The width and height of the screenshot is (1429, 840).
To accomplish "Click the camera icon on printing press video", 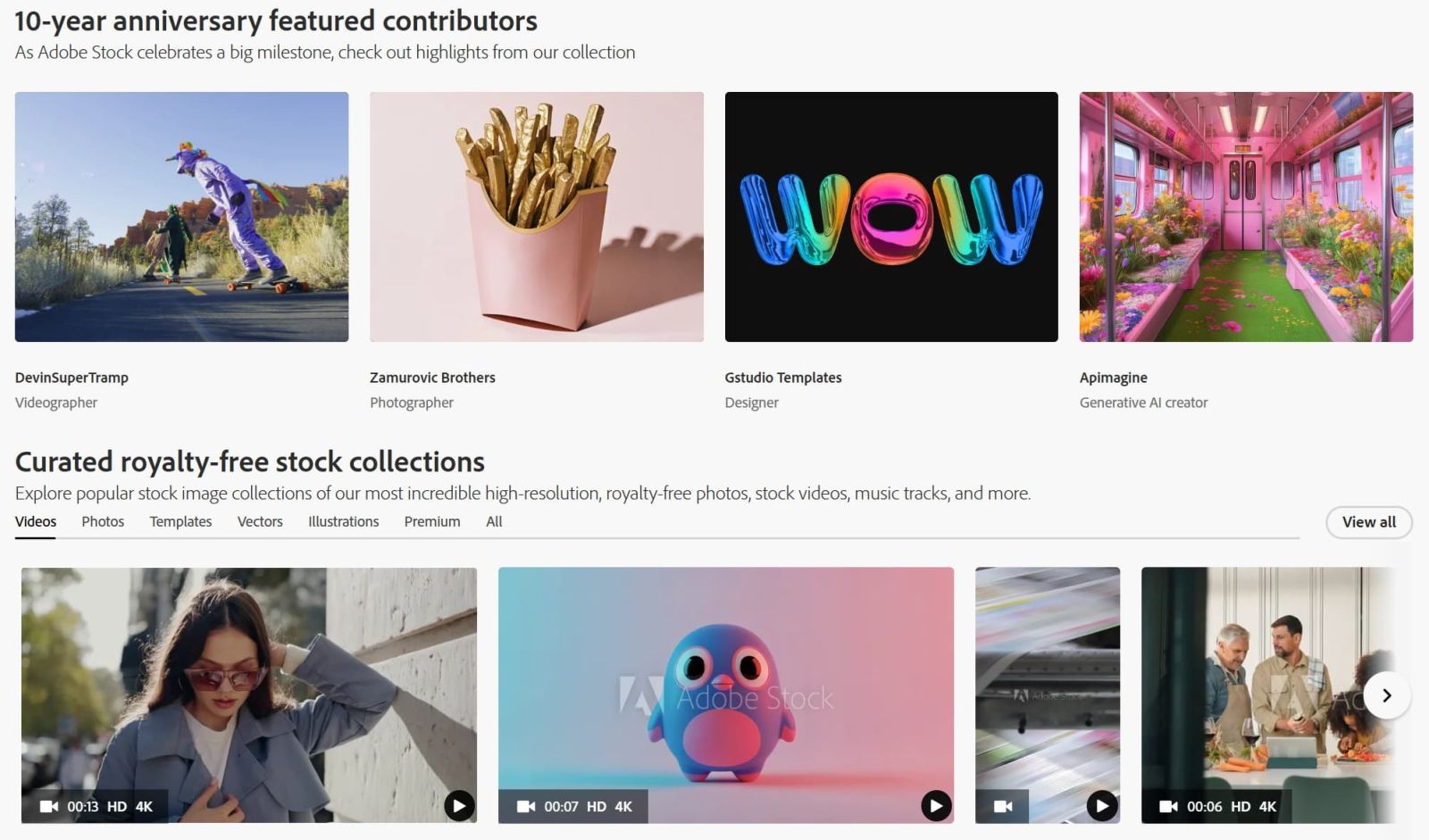I will tap(1003, 806).
